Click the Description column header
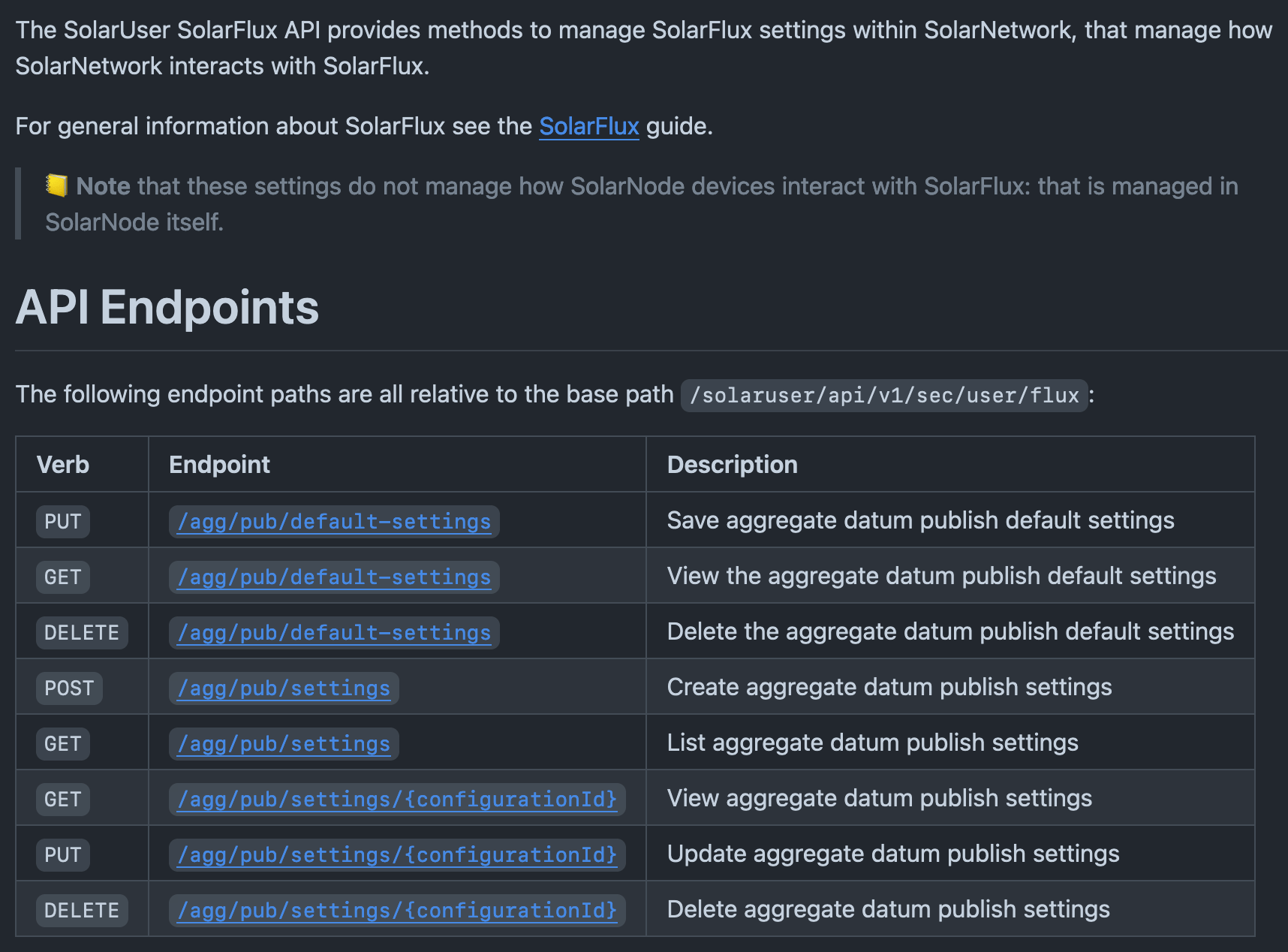Screen dimensions: 1288x952 (733, 465)
